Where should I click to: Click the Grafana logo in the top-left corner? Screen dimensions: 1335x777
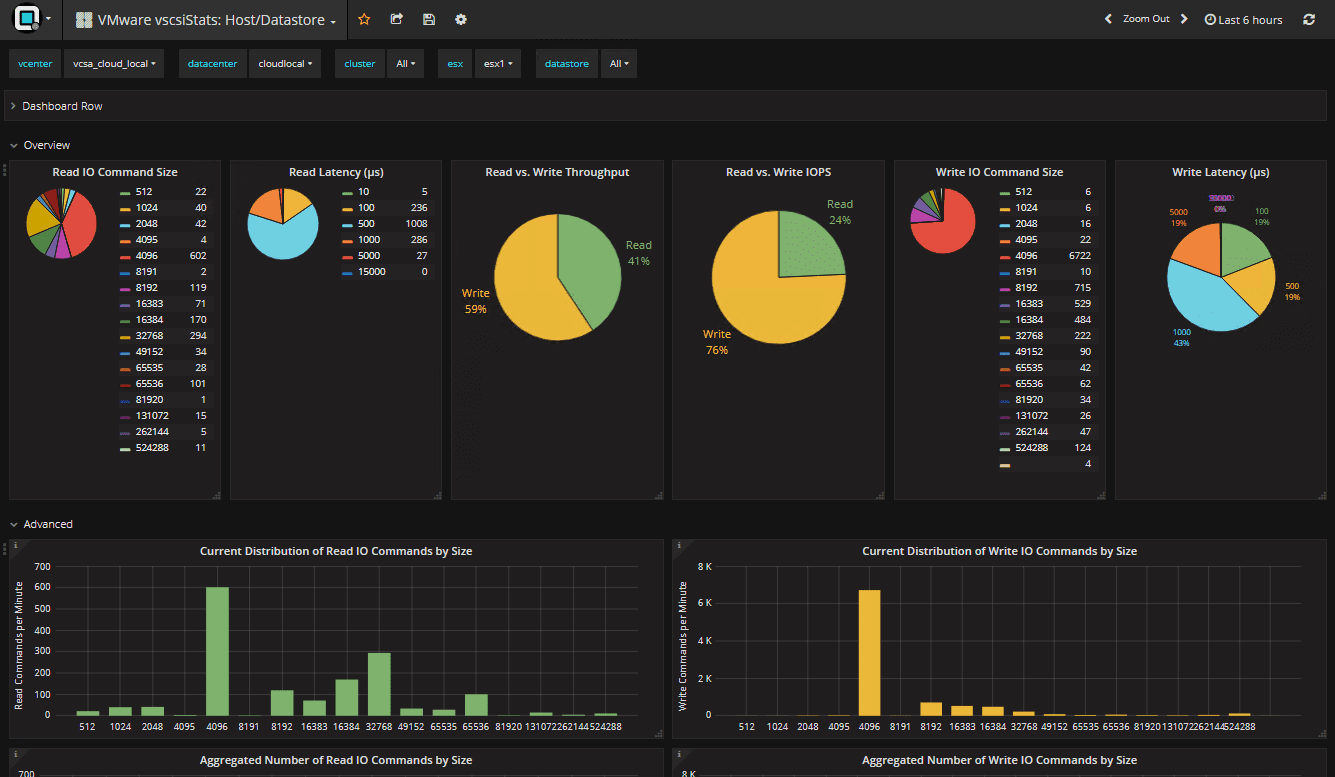point(27,19)
